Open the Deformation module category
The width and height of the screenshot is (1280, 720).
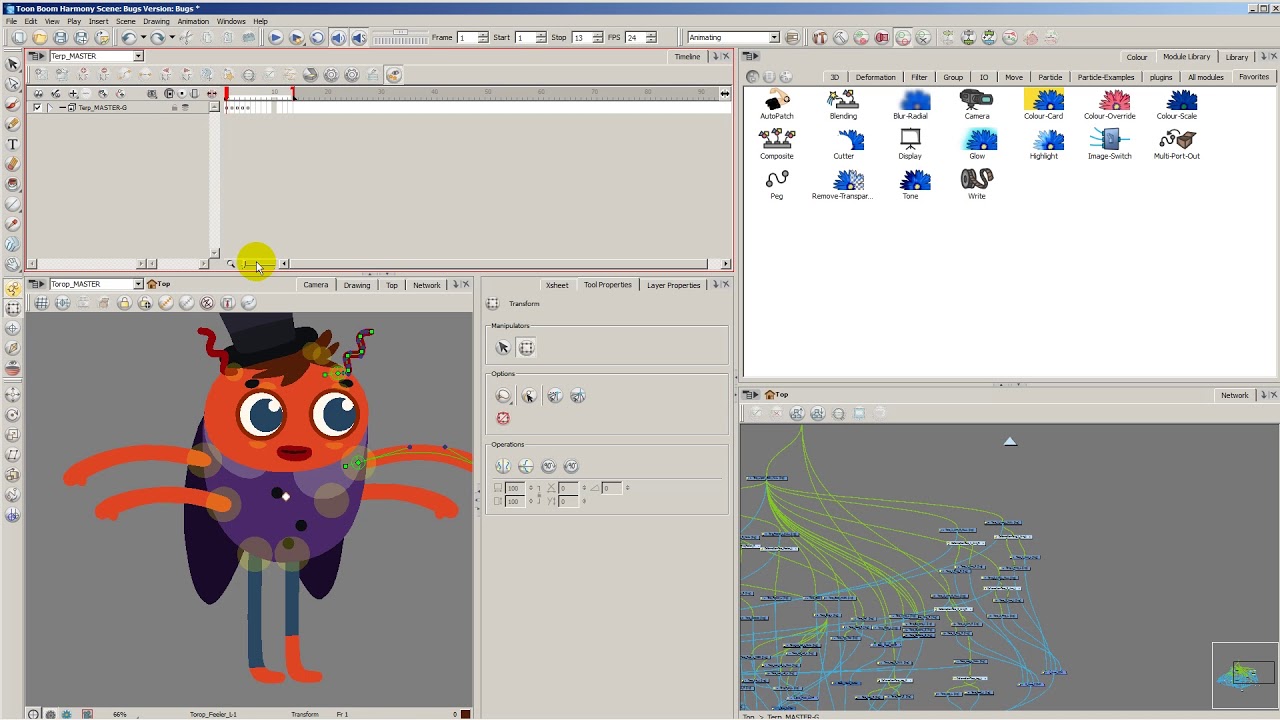(x=875, y=77)
